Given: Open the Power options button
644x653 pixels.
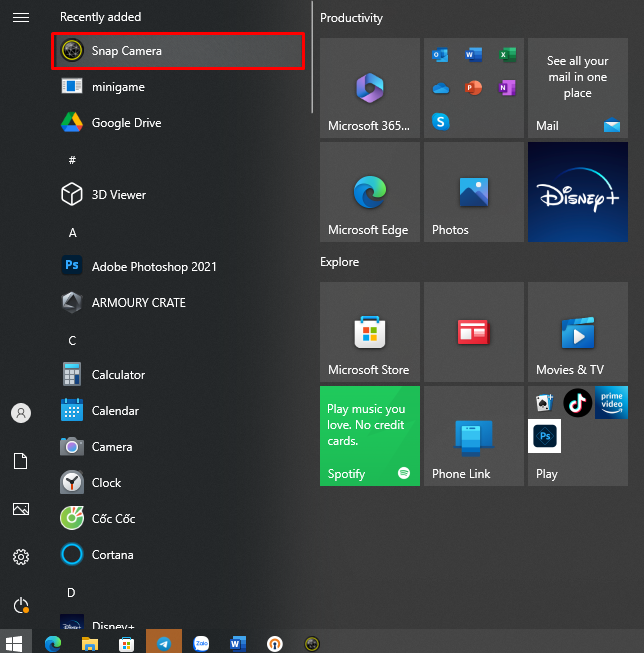Looking at the screenshot, I should pyautogui.click(x=21, y=605).
